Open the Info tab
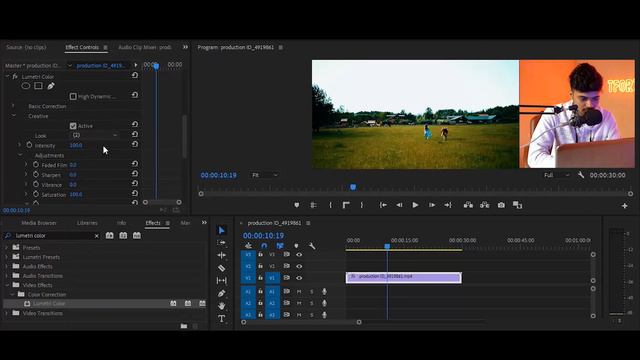This screenshot has height=360, width=640. click(121, 223)
